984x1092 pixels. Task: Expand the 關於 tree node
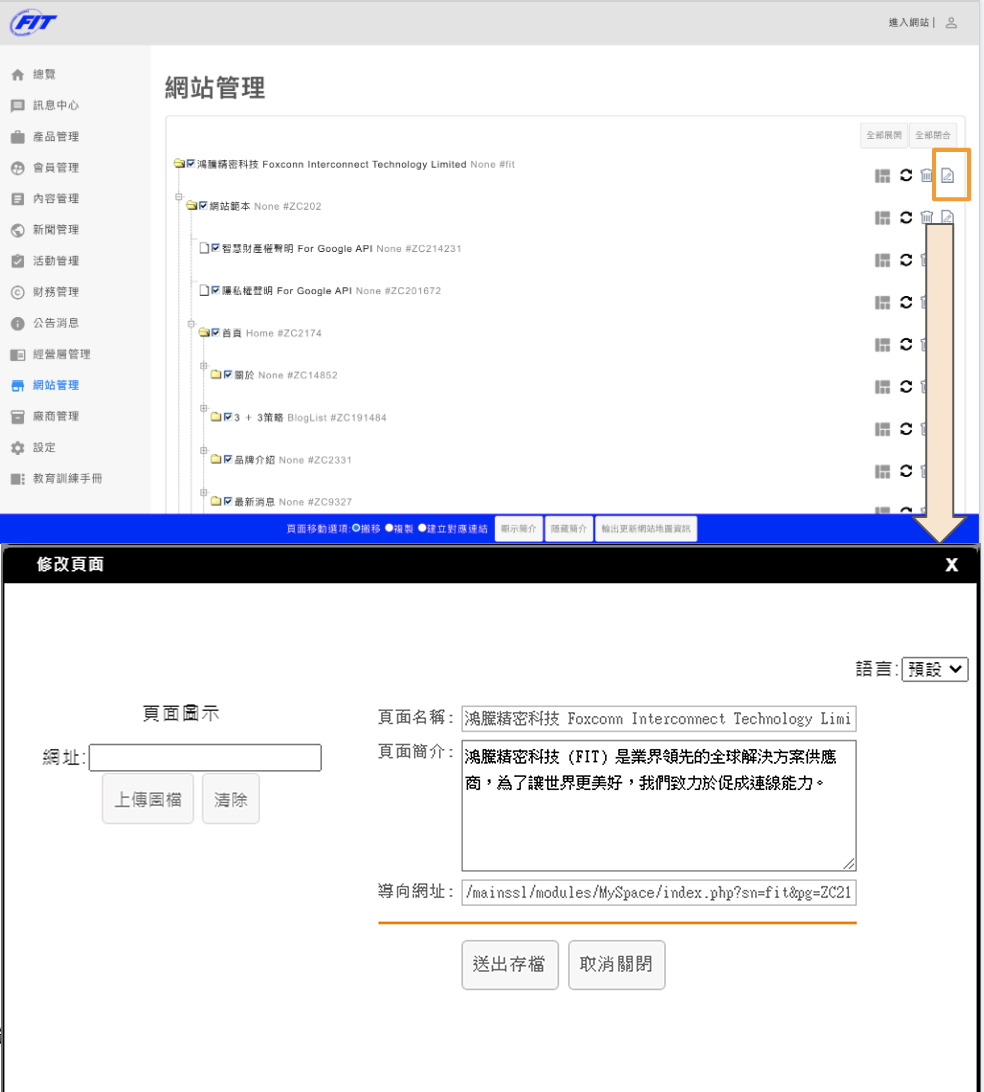click(x=203, y=366)
